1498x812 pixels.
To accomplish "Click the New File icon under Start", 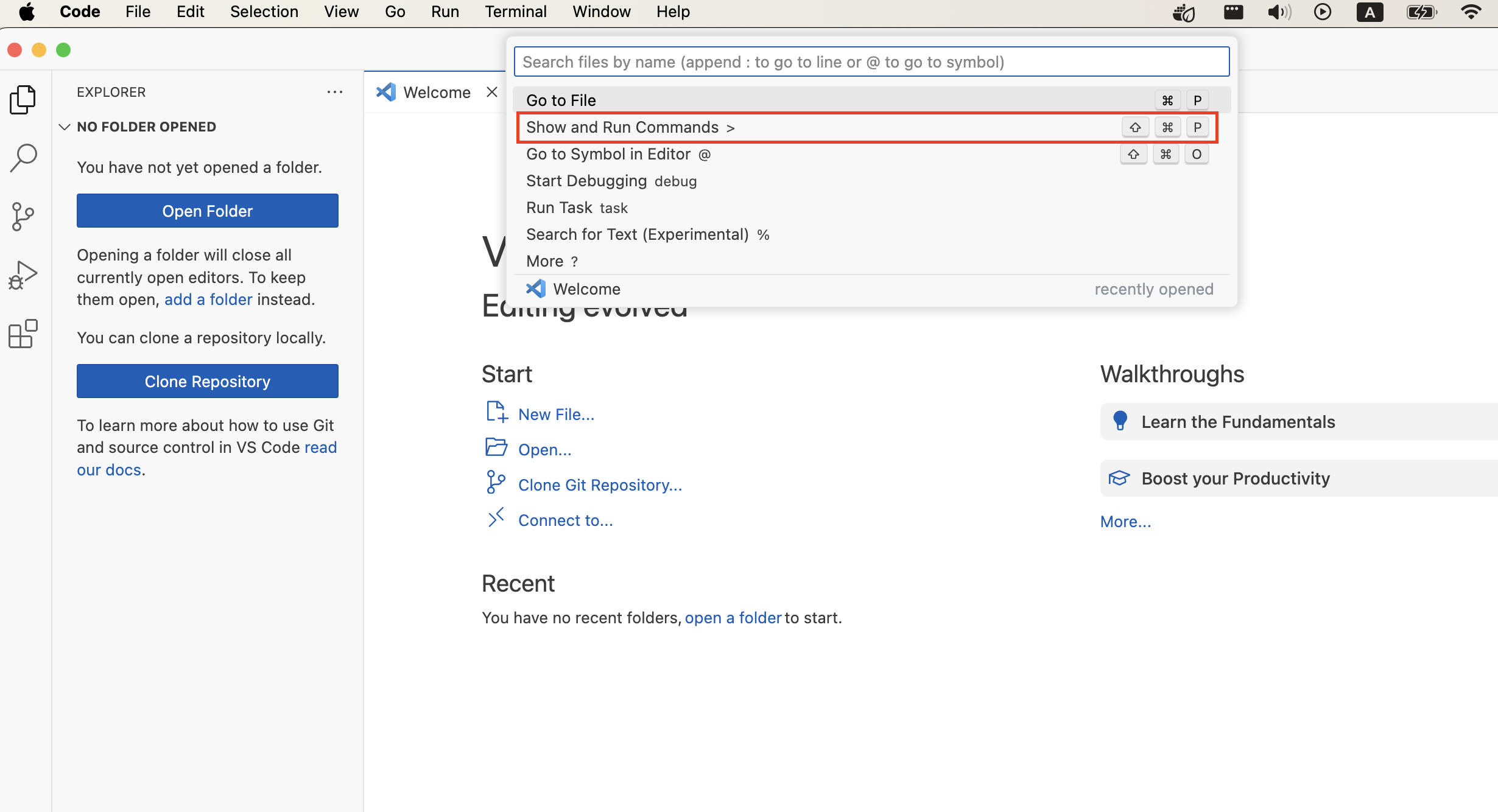I will click(x=496, y=413).
